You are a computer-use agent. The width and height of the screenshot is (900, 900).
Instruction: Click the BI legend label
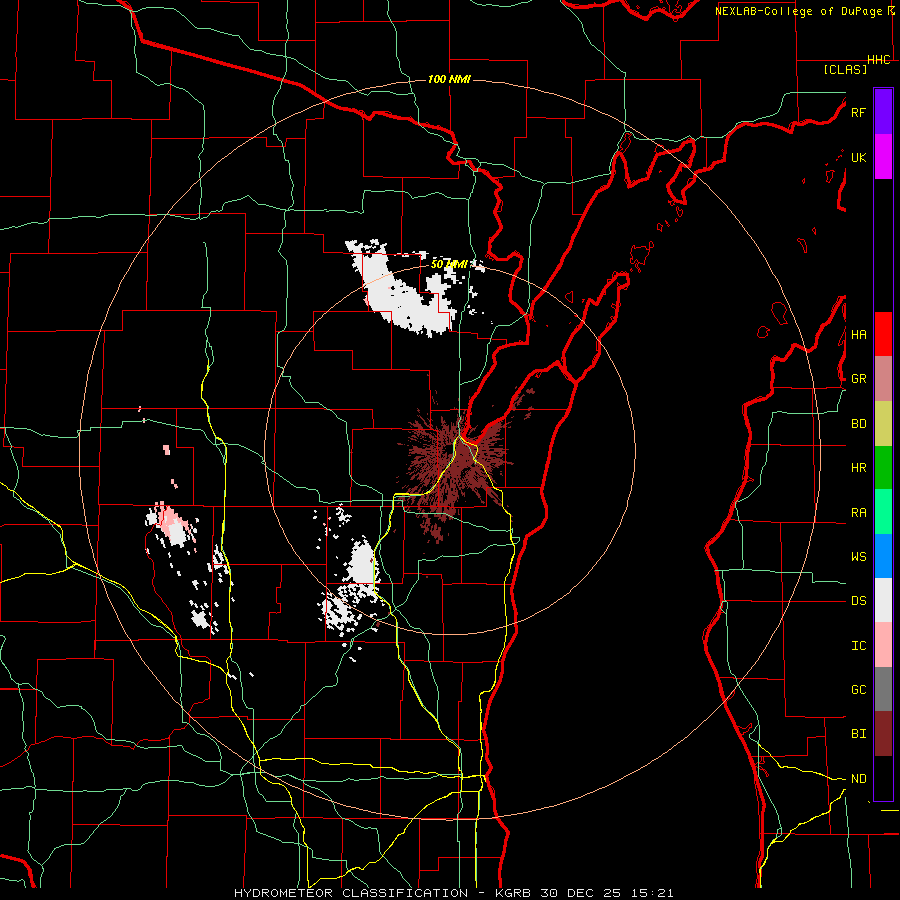coord(858,734)
